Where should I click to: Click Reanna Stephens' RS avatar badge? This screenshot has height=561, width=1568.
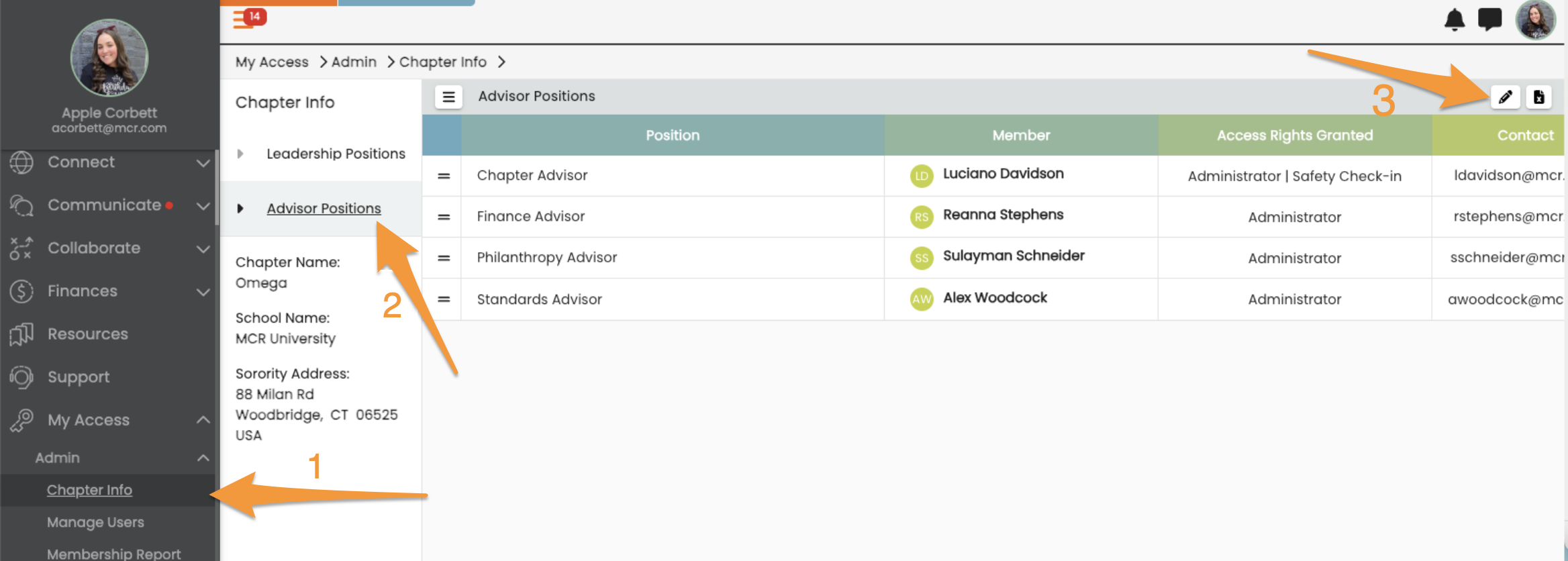pos(922,217)
